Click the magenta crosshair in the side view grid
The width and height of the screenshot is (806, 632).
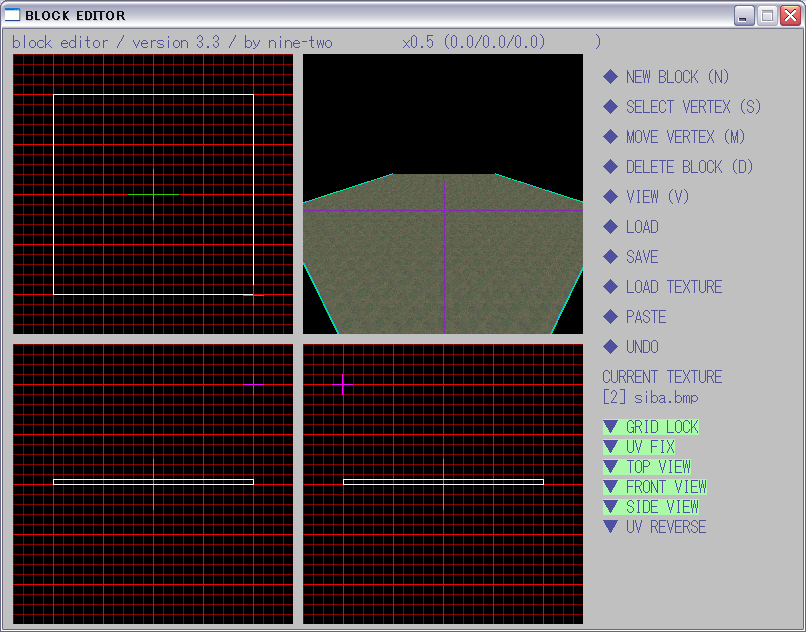point(343,384)
